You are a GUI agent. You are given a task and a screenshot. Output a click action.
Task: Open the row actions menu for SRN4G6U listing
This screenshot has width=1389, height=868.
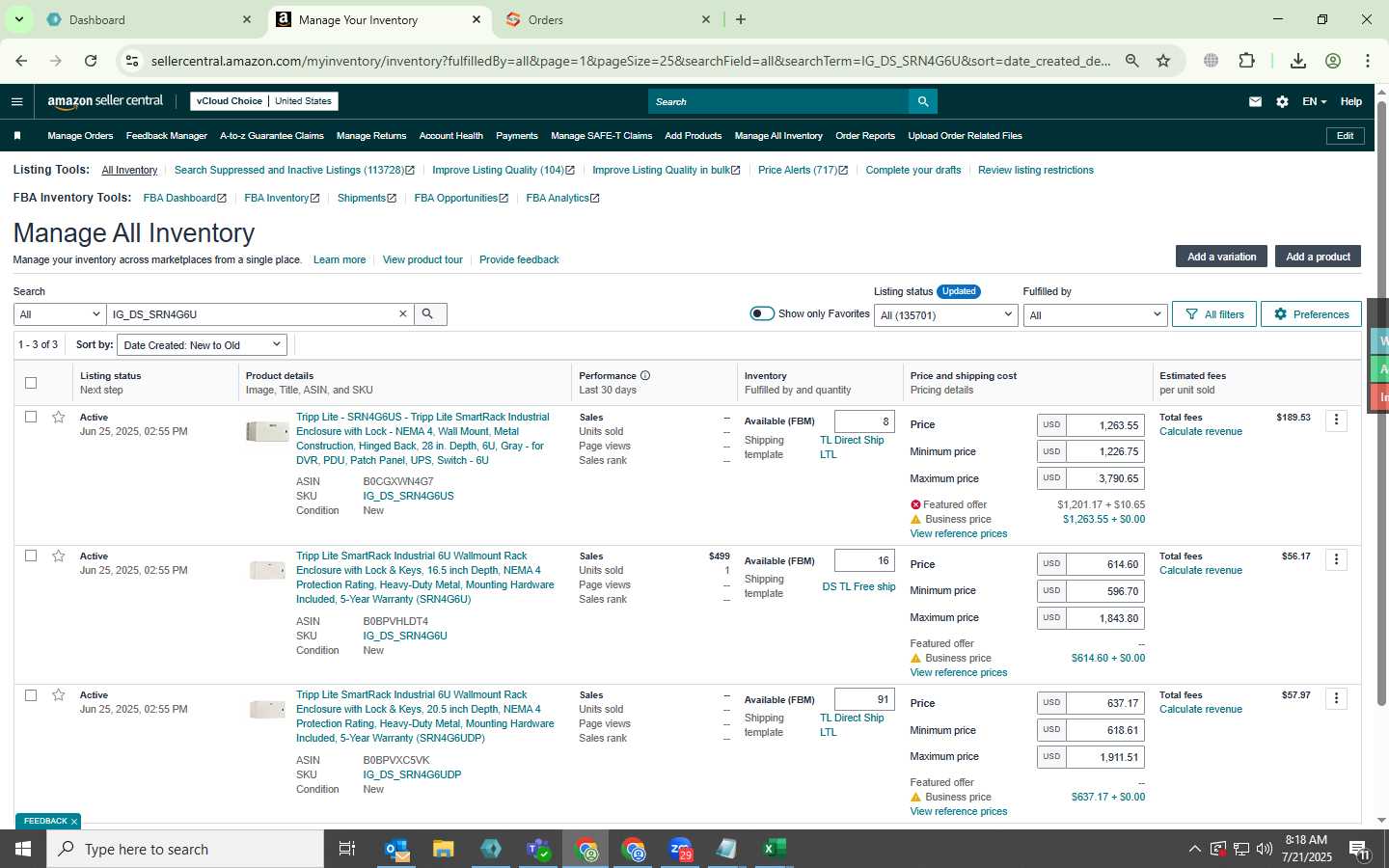[1336, 559]
